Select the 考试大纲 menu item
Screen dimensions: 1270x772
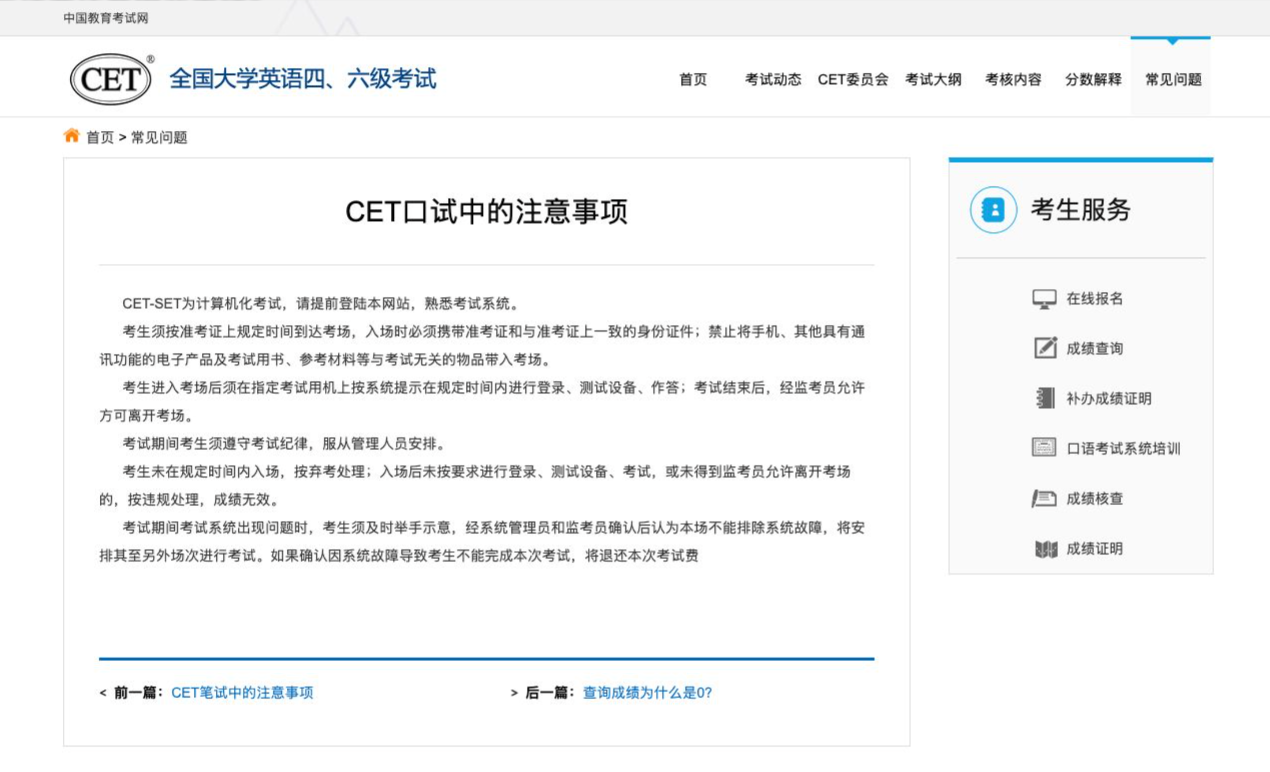[933, 80]
